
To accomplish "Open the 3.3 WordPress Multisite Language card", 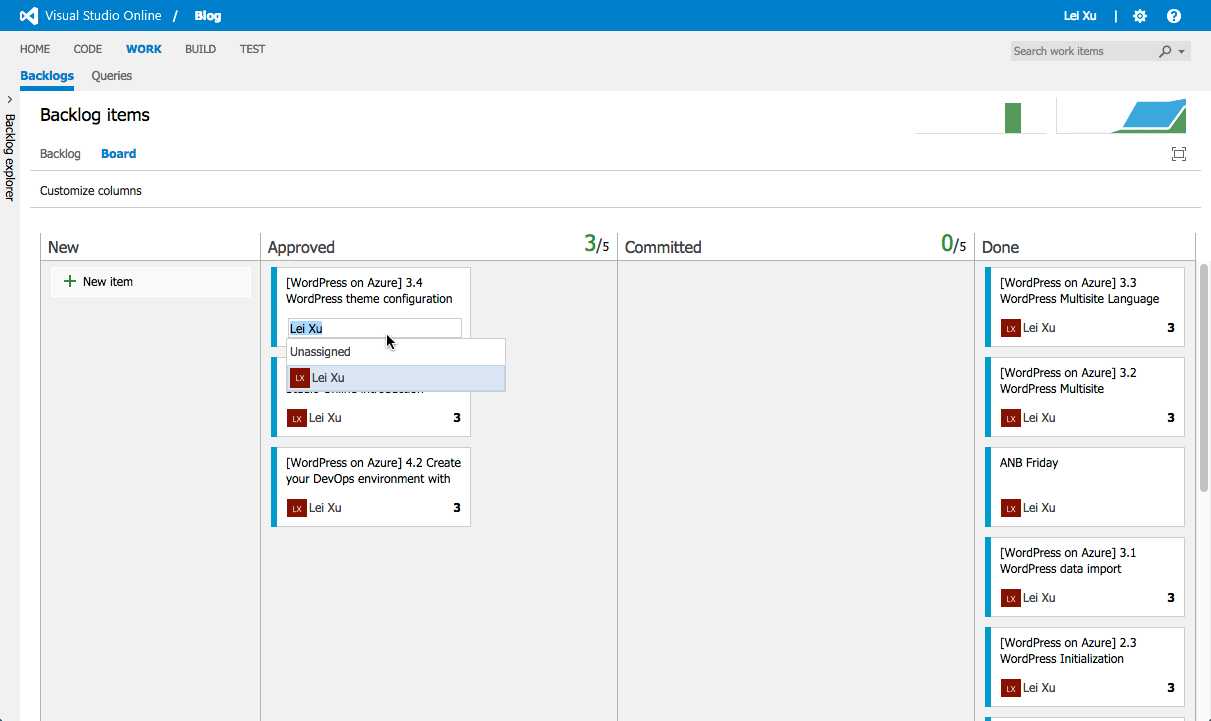I will (1085, 307).
